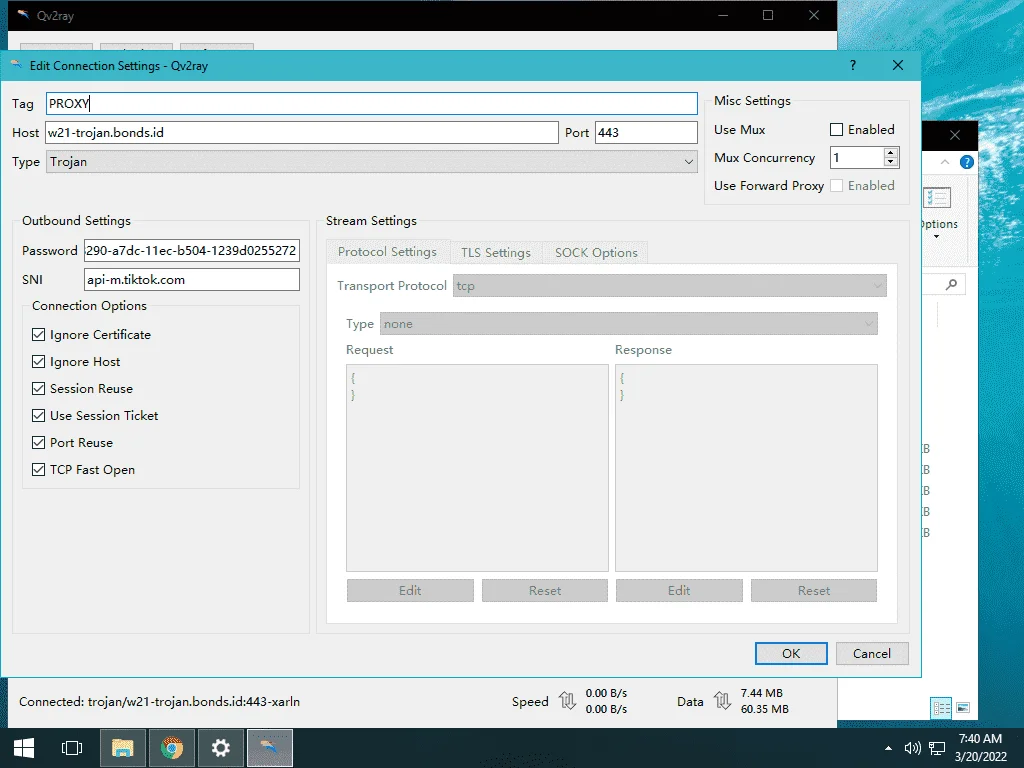This screenshot has width=1024, height=768.
Task: Click the speed up-down arrows icon
Action: pos(568,701)
